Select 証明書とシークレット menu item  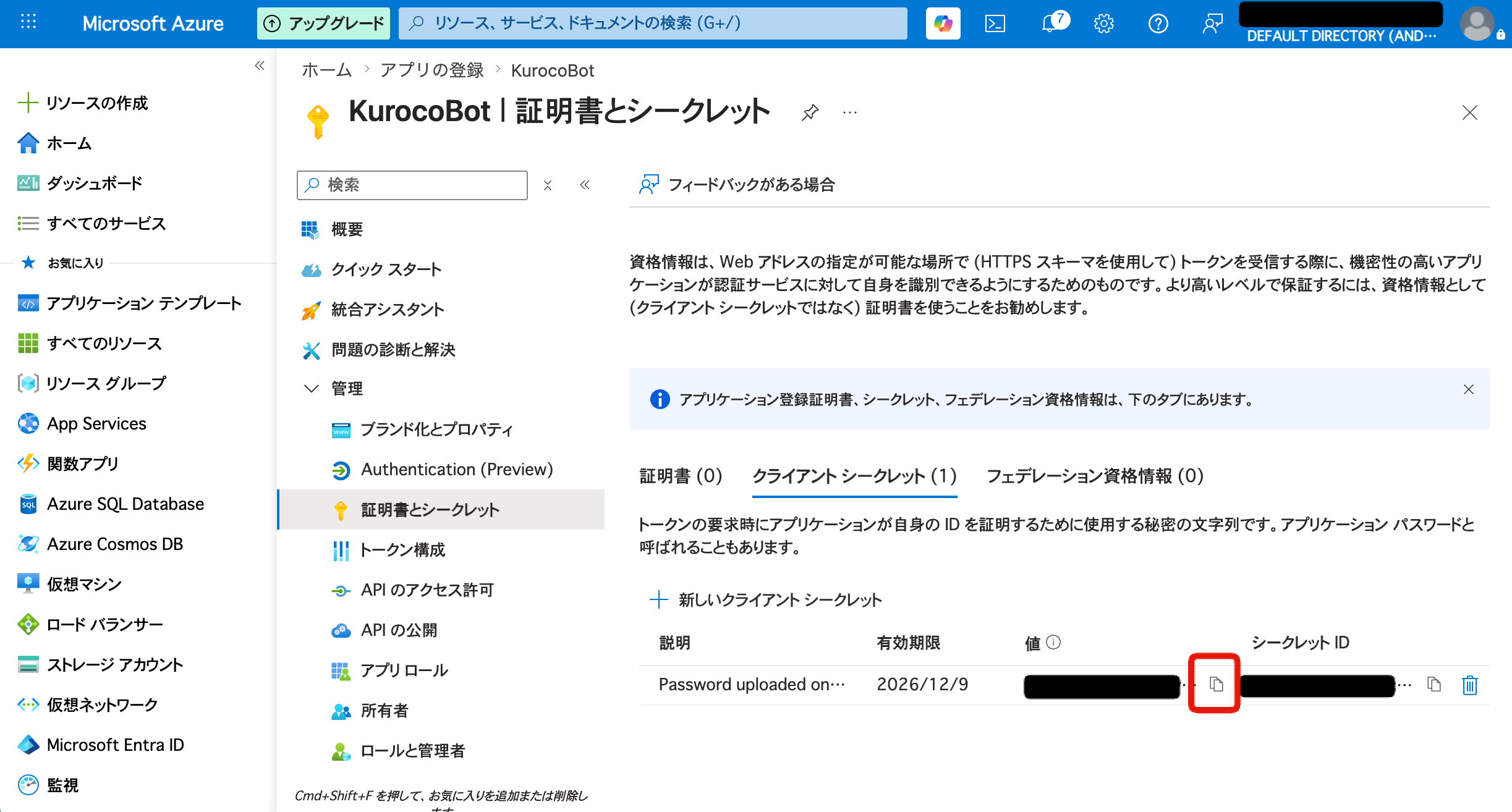tap(441, 510)
